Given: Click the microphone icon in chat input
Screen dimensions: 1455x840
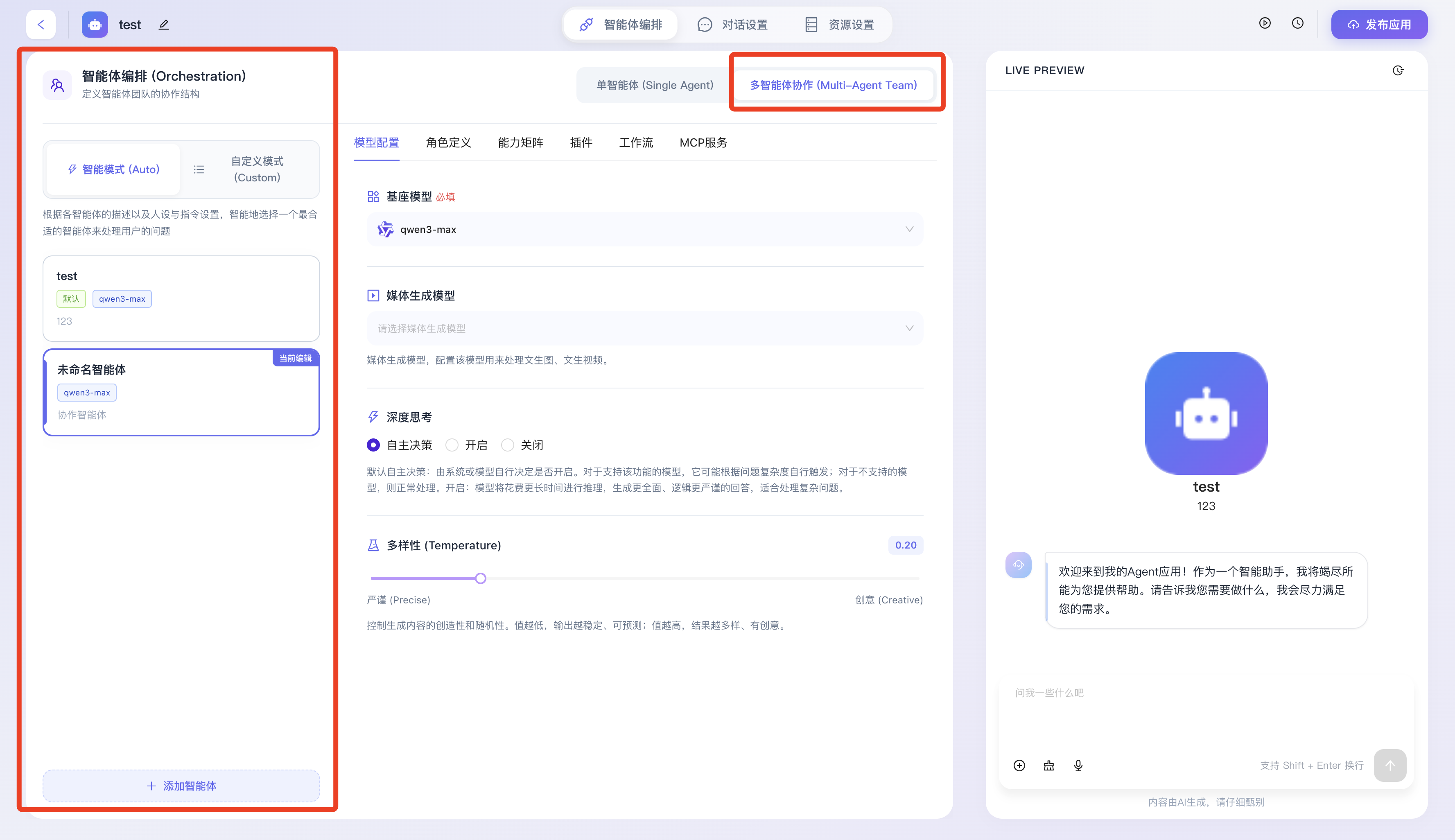Looking at the screenshot, I should (x=1078, y=765).
